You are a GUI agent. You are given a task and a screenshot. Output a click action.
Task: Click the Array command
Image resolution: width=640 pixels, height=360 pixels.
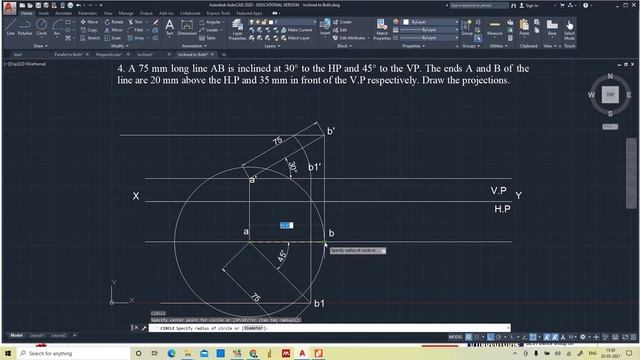136,38
